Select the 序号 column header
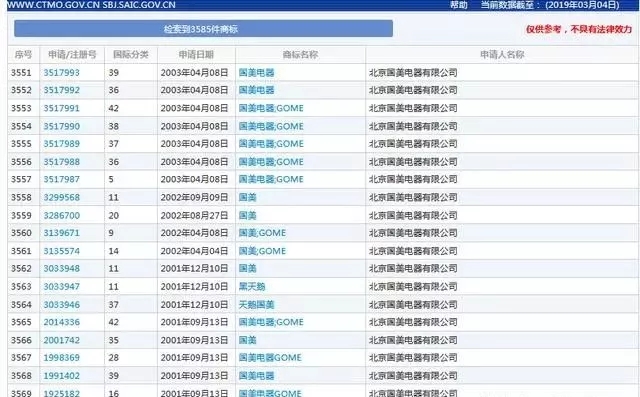 point(23,55)
